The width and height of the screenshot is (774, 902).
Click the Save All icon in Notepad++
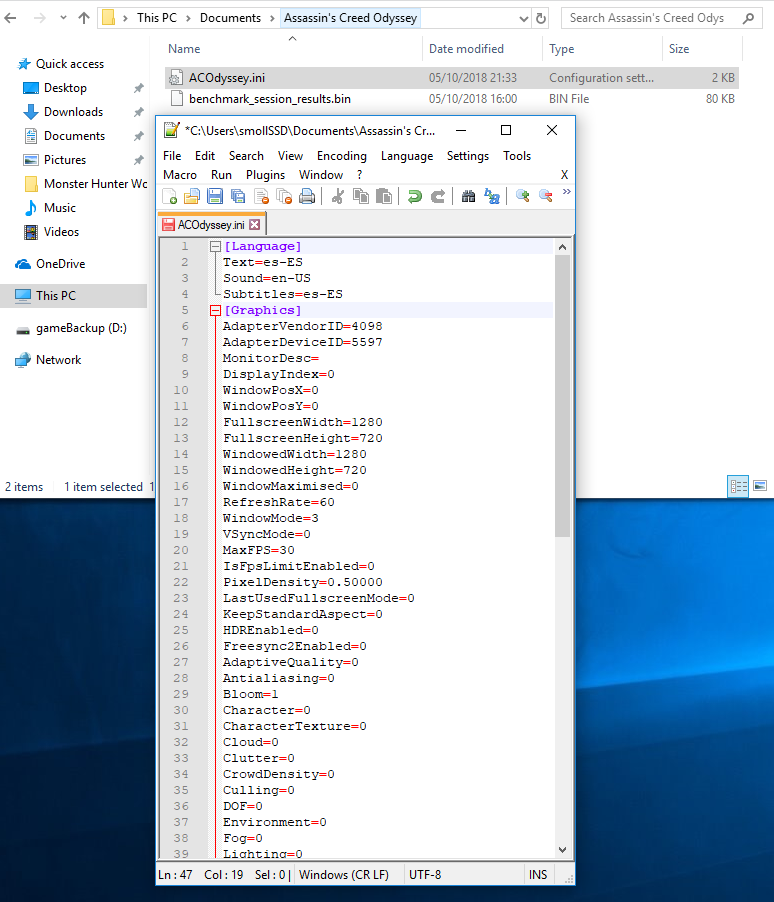tap(238, 197)
